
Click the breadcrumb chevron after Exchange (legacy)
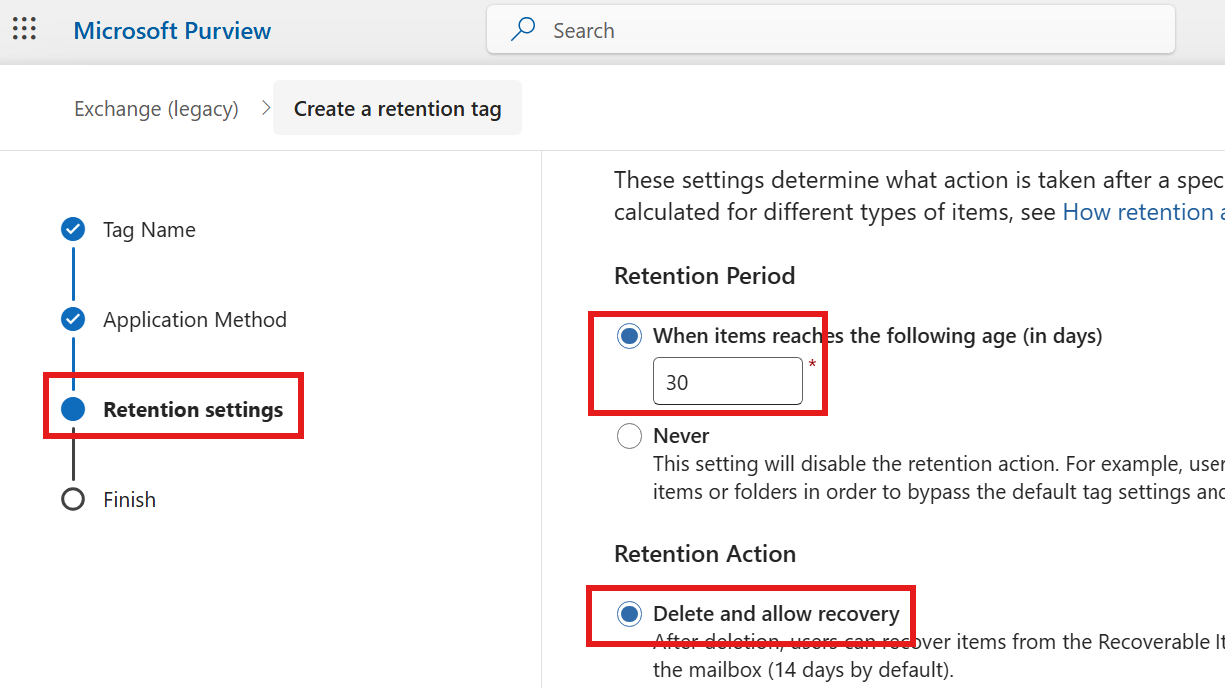pos(265,107)
